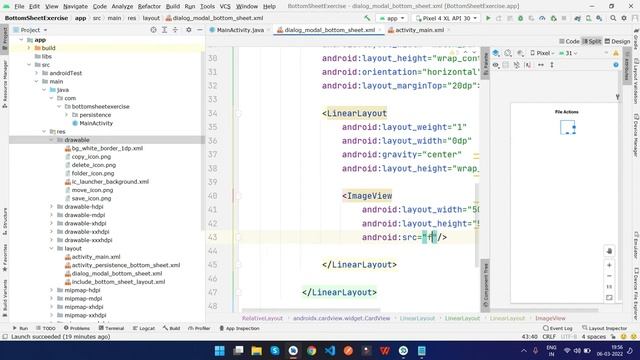Toggle Structure tool window on left edge
This screenshot has width=640, height=360.
(4, 221)
